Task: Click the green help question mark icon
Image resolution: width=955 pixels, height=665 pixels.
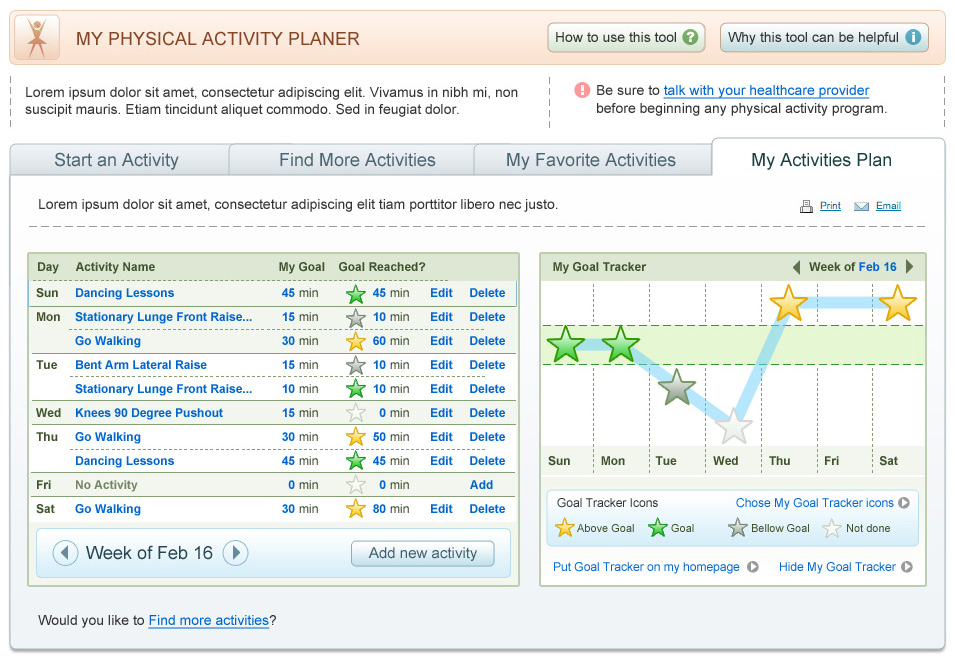Action: tap(690, 38)
